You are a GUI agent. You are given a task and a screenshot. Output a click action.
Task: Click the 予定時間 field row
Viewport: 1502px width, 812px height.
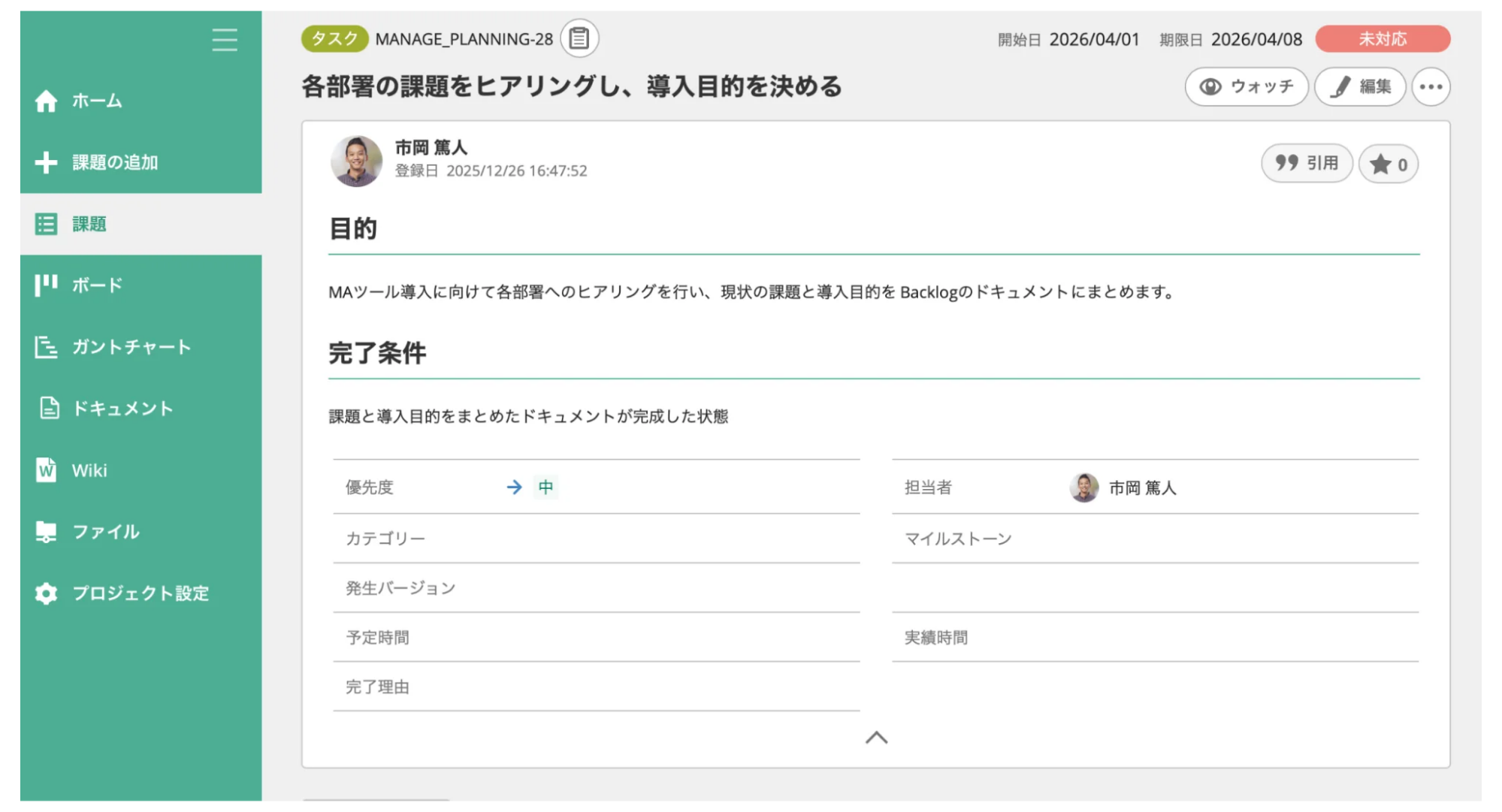tap(597, 638)
